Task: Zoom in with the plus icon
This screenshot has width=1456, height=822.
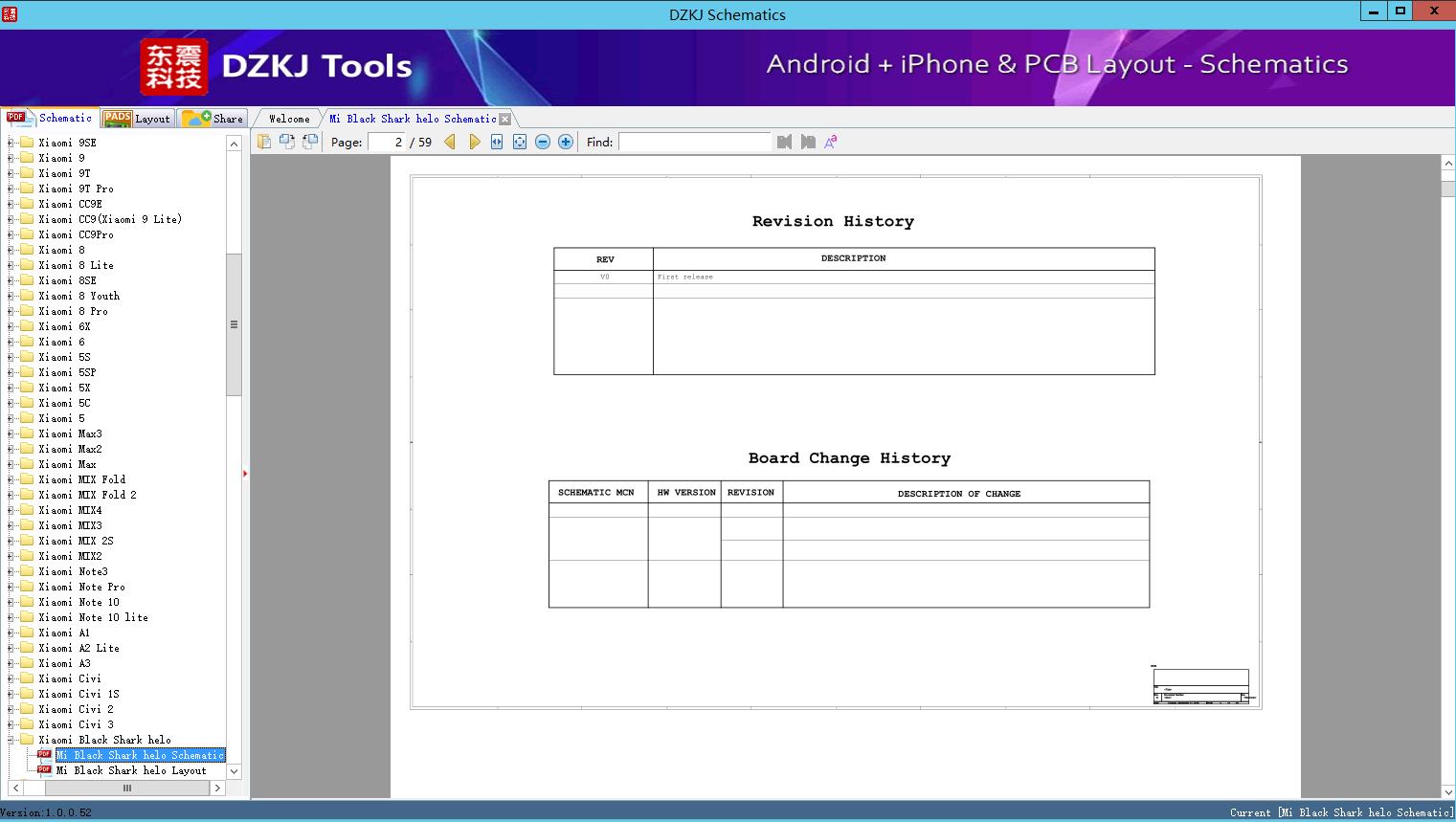Action: click(566, 142)
